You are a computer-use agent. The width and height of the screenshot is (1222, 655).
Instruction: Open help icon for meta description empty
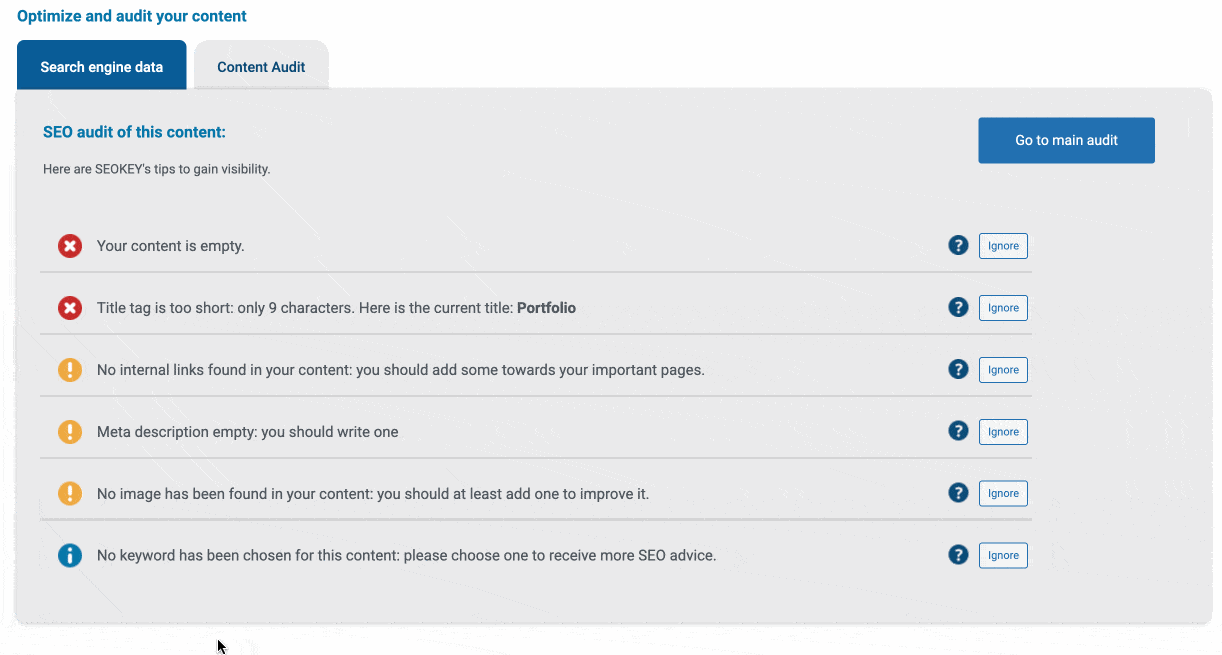pos(958,431)
